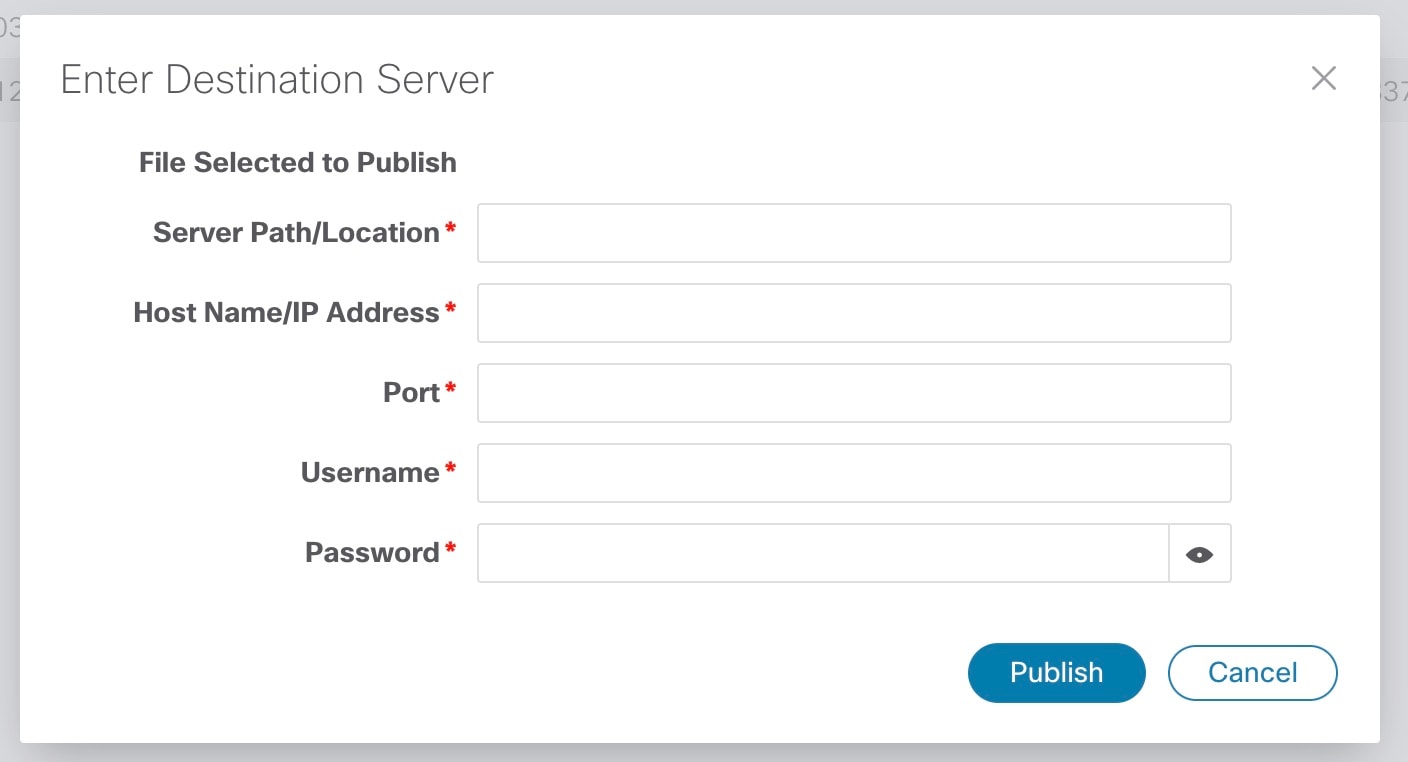Click into the Username text box
Image resolution: width=1408 pixels, height=762 pixels.
pyautogui.click(x=853, y=473)
